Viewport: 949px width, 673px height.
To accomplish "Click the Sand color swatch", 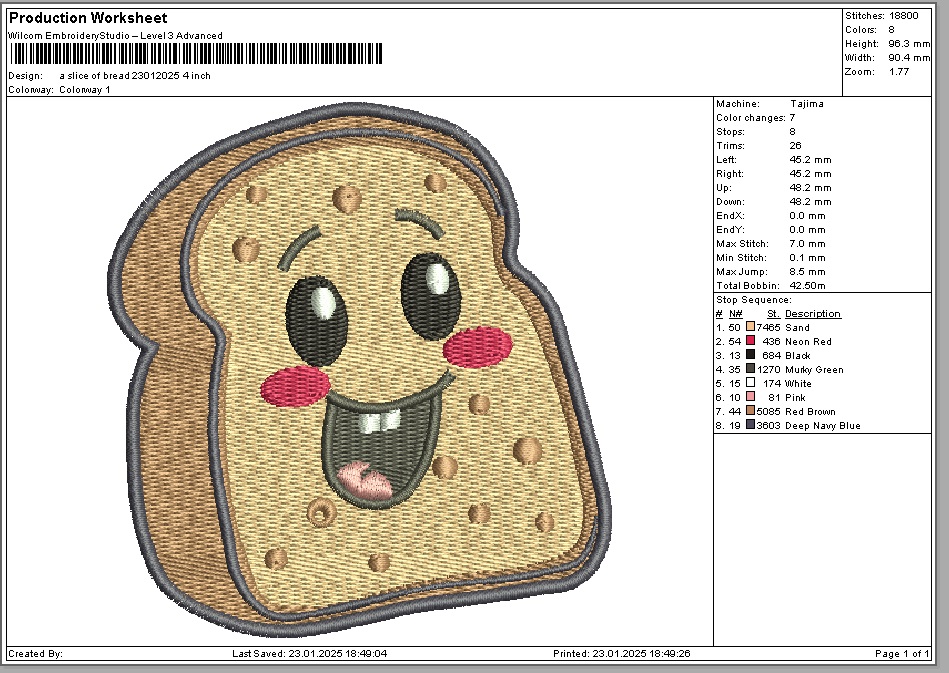I will (750, 327).
